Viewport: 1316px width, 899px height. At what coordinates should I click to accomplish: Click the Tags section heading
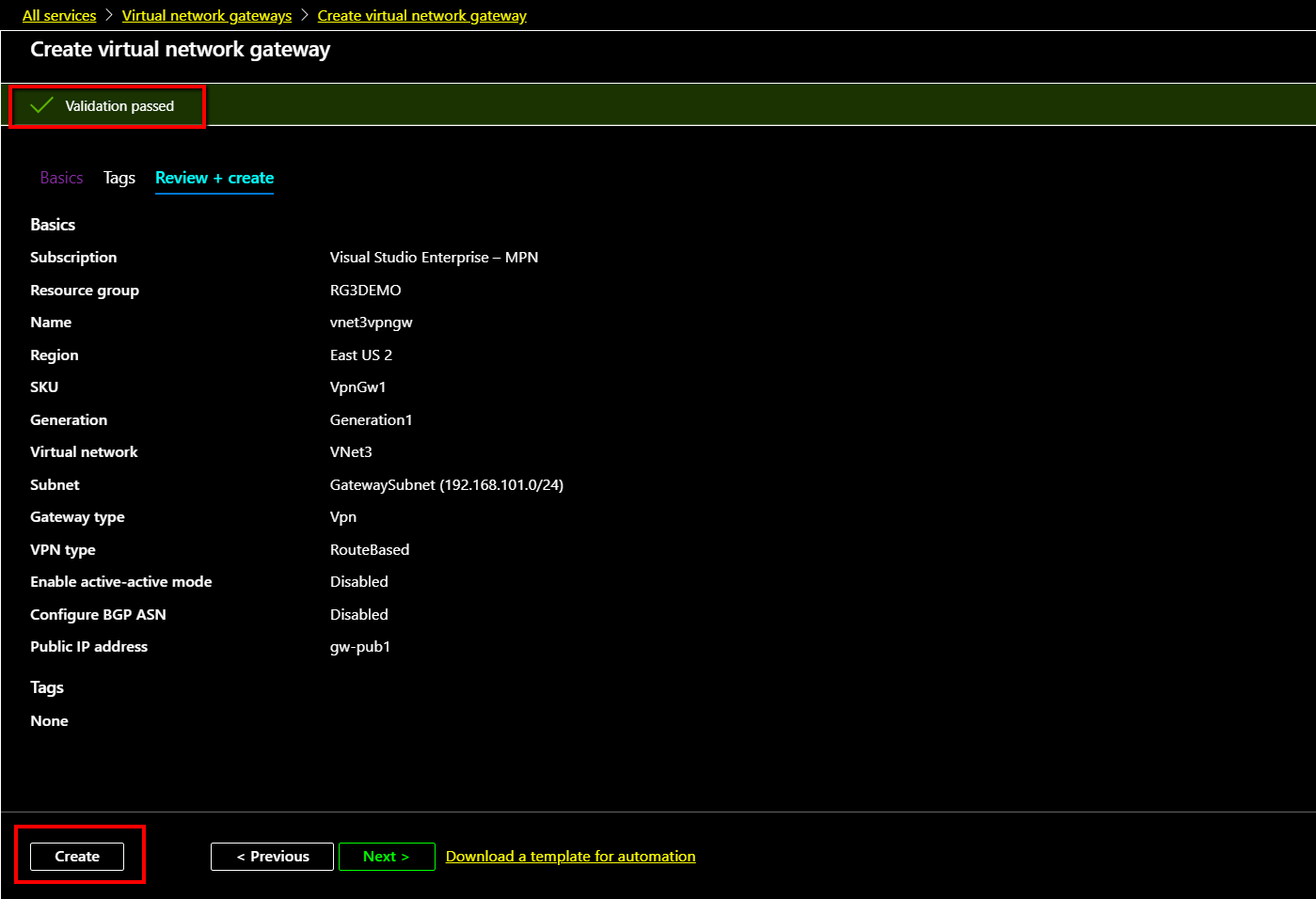[47, 687]
